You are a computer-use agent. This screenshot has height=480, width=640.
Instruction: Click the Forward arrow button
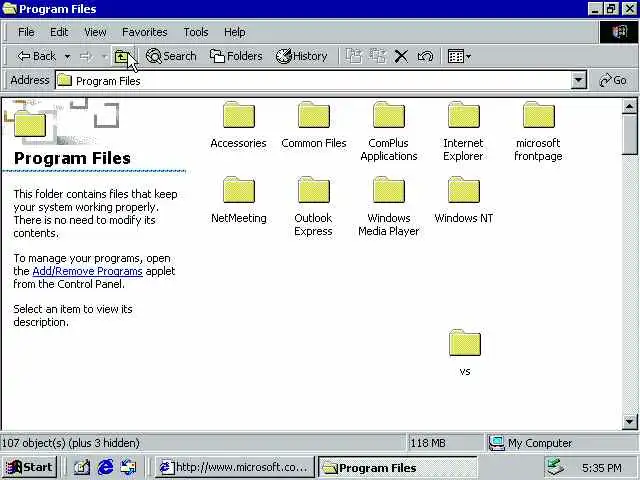tap(87, 56)
